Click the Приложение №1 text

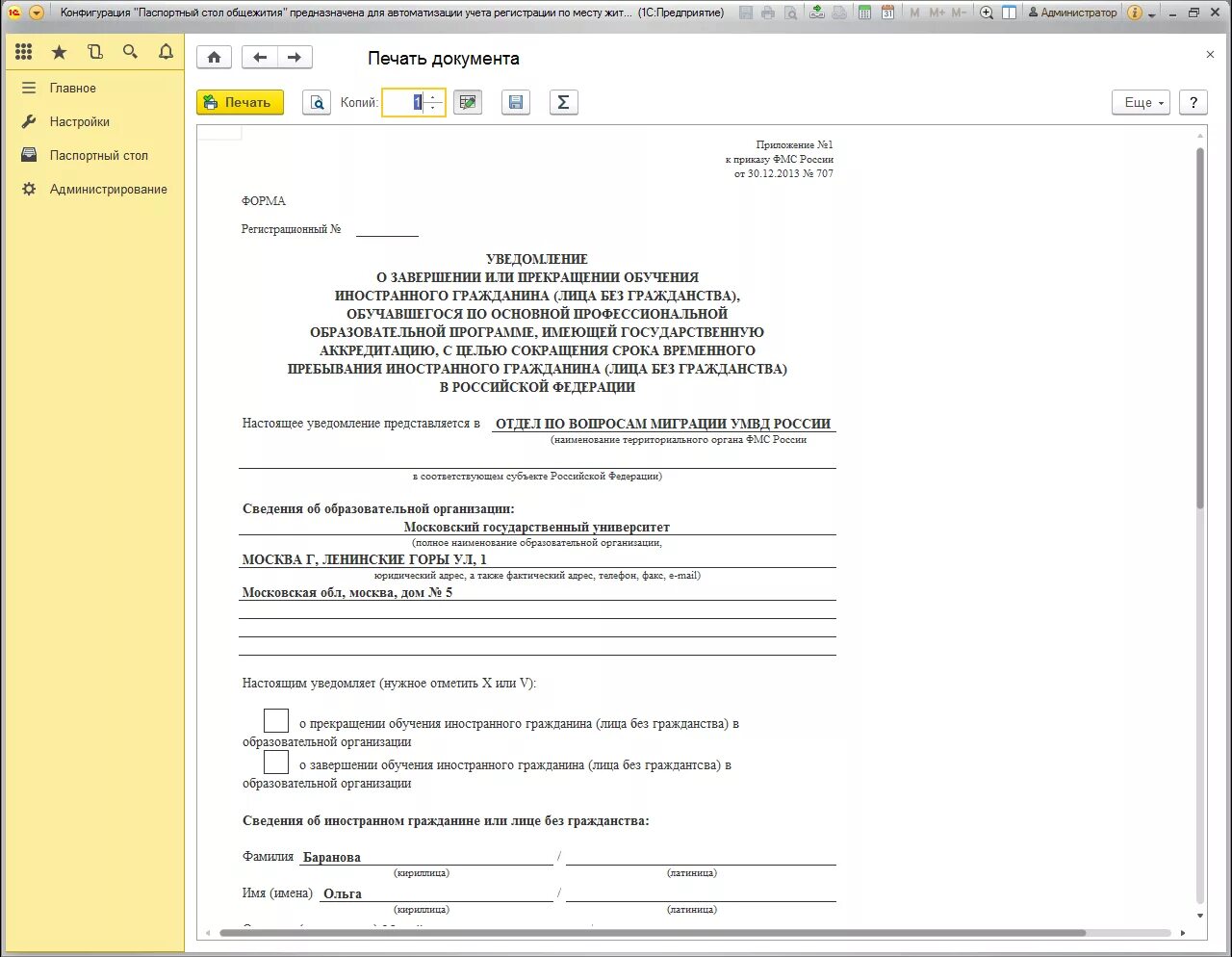(794, 144)
